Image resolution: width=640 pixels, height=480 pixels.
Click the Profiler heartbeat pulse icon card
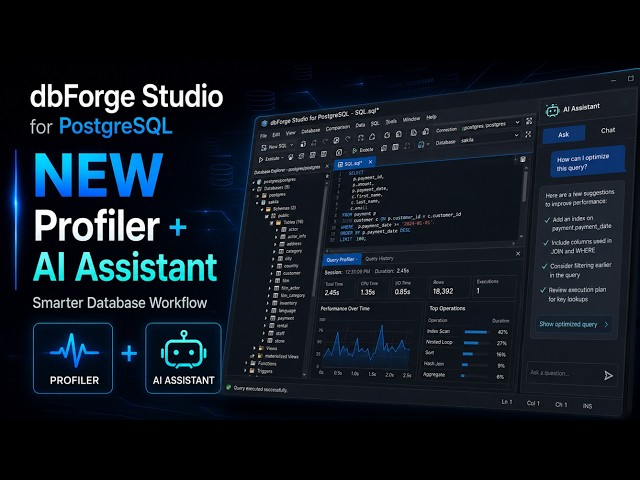coord(73,358)
